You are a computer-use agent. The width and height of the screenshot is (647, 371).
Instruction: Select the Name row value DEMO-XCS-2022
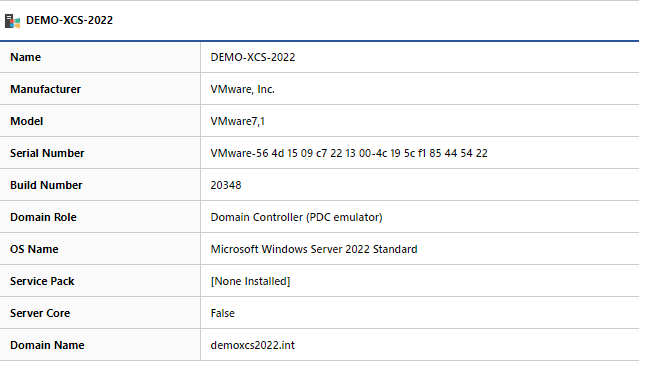(253, 57)
